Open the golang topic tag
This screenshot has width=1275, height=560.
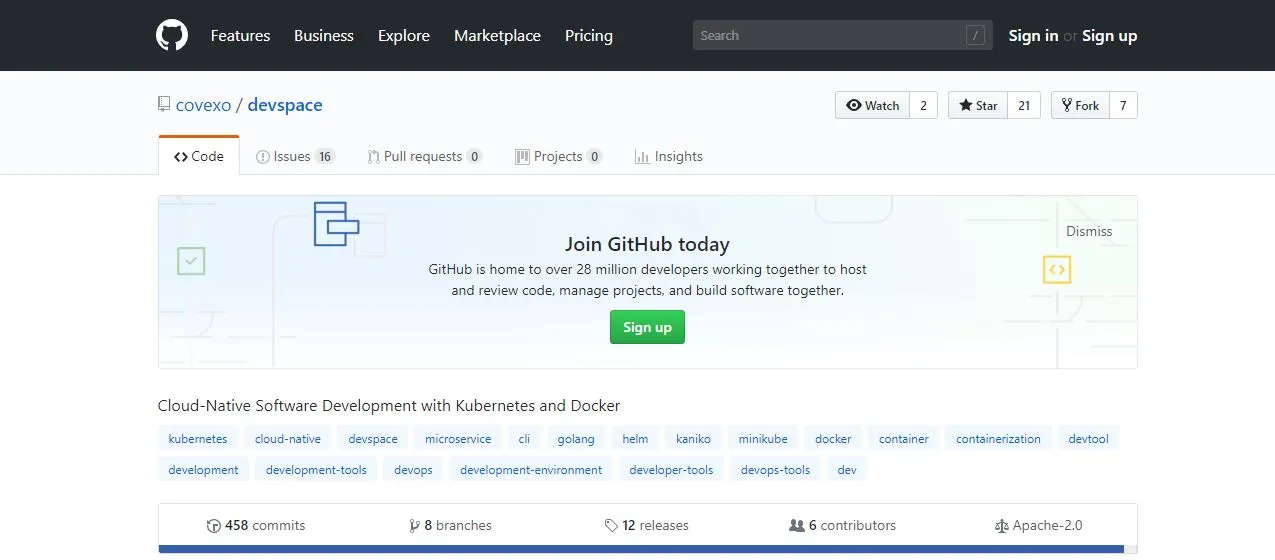click(x=576, y=438)
